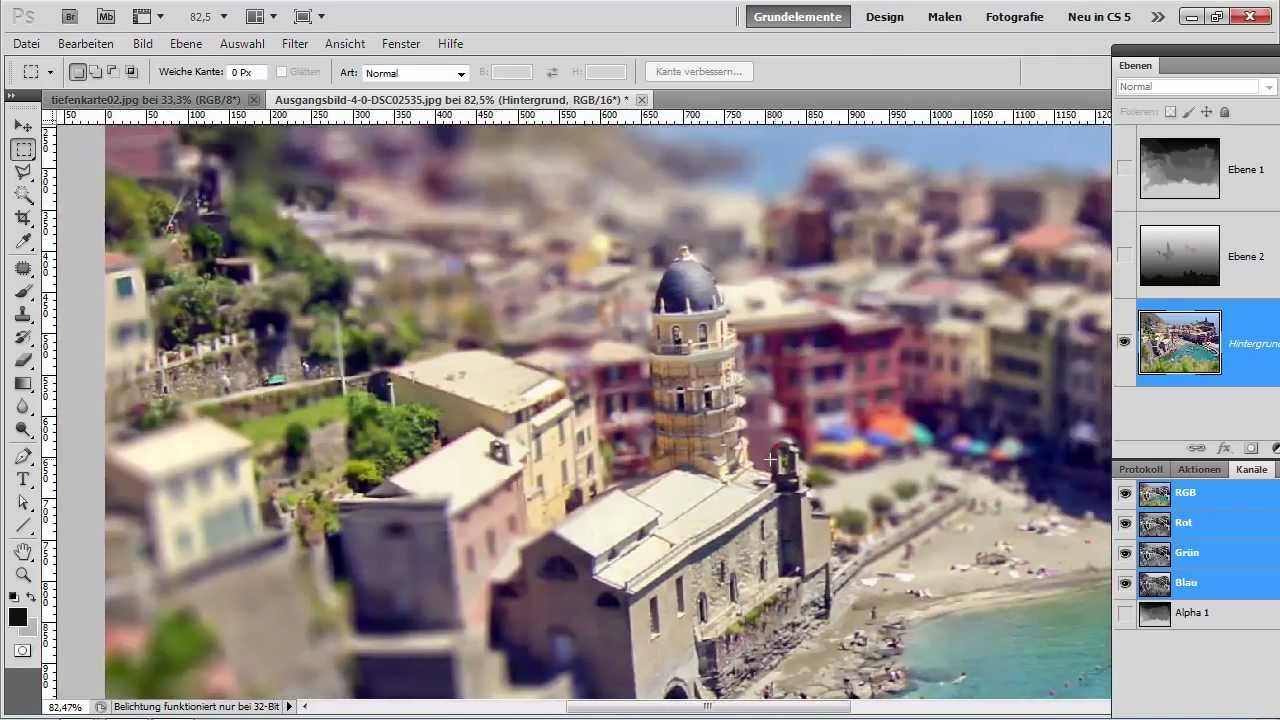Open the tool preset picker arrow
This screenshot has height=720, width=1280.
[50, 73]
